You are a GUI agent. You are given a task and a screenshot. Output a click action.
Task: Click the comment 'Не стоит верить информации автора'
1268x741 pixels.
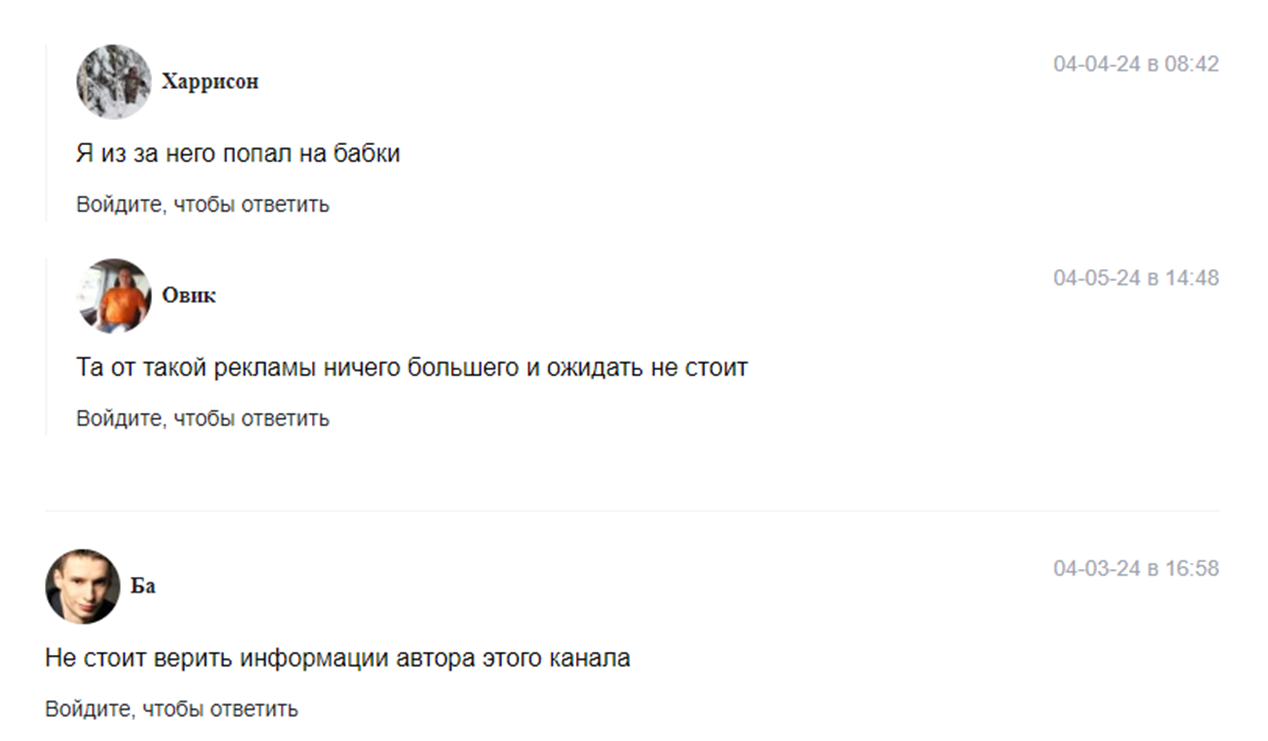click(338, 659)
